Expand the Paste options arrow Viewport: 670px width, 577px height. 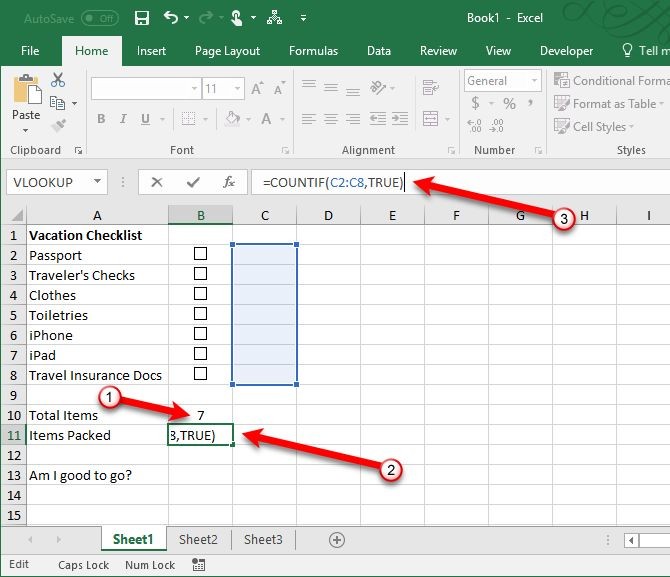[x=25, y=131]
